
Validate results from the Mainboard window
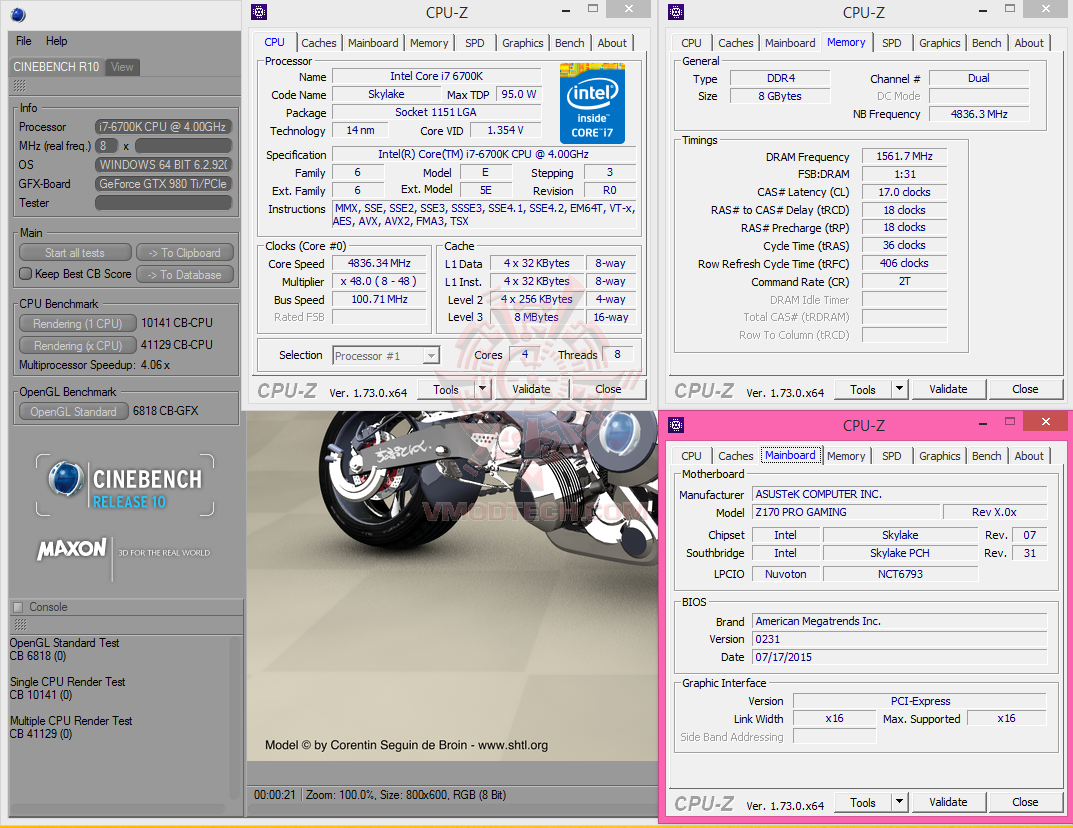coord(948,802)
